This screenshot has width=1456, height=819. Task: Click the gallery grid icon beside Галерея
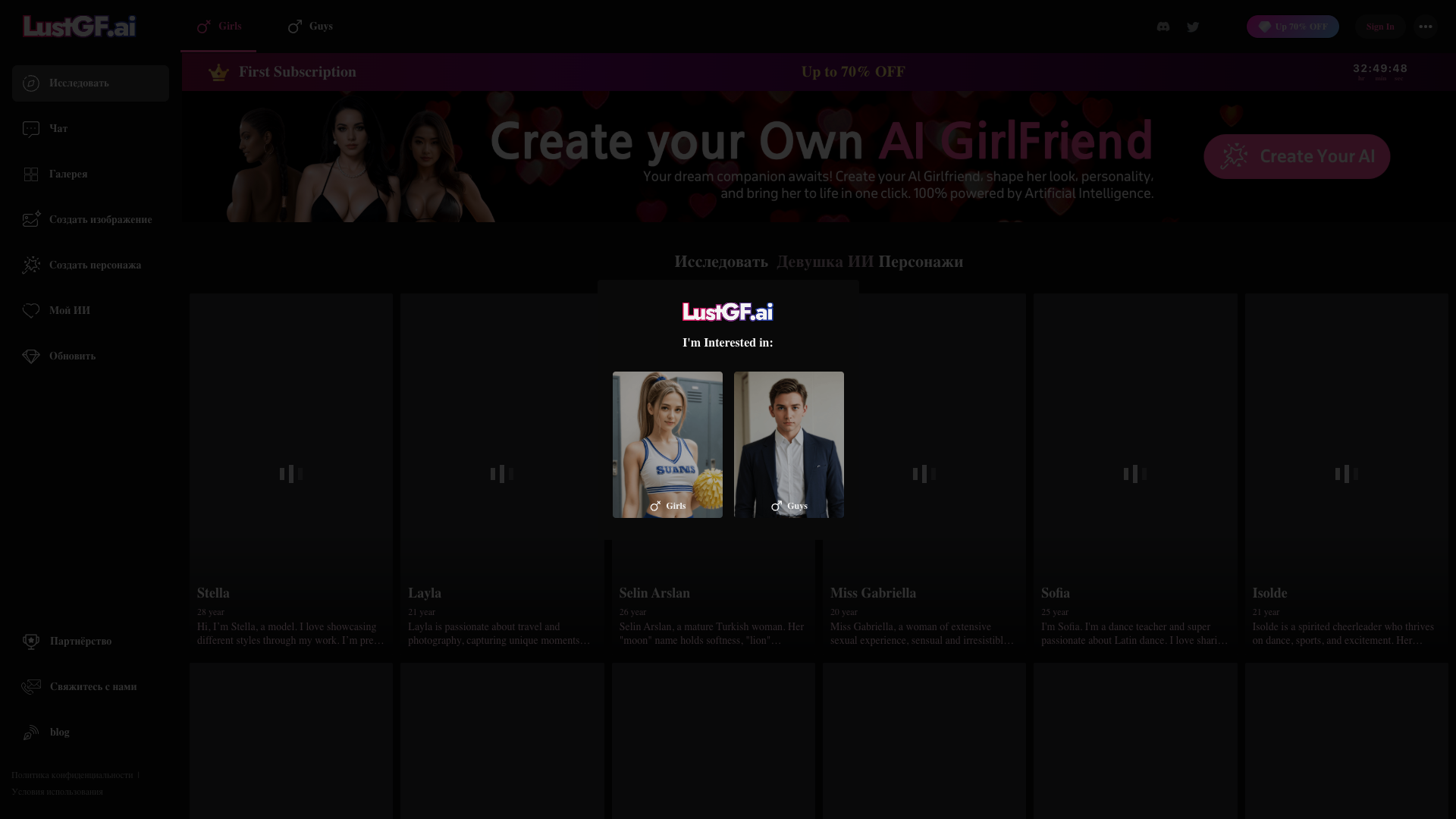tap(31, 174)
